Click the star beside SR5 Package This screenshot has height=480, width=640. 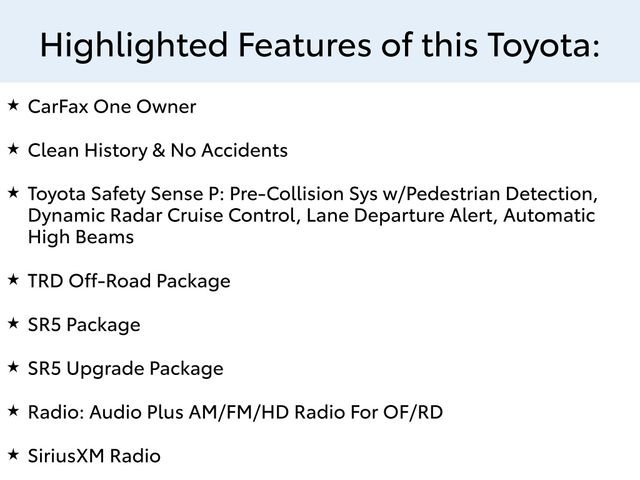click(x=13, y=324)
